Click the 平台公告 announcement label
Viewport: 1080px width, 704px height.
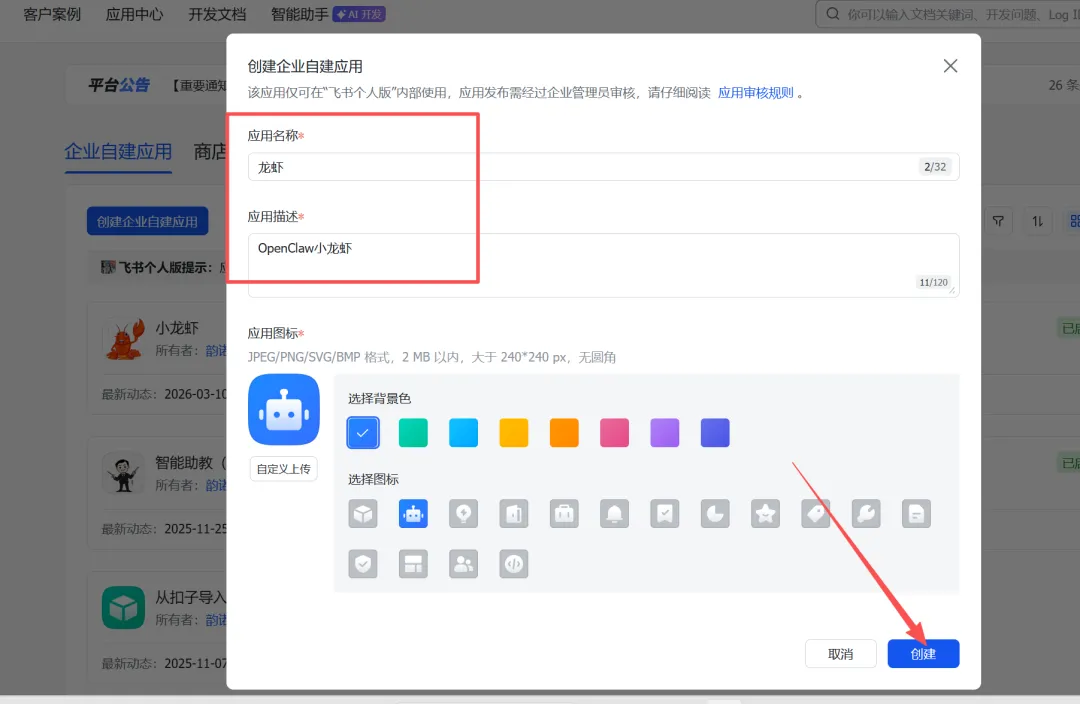tap(118, 85)
